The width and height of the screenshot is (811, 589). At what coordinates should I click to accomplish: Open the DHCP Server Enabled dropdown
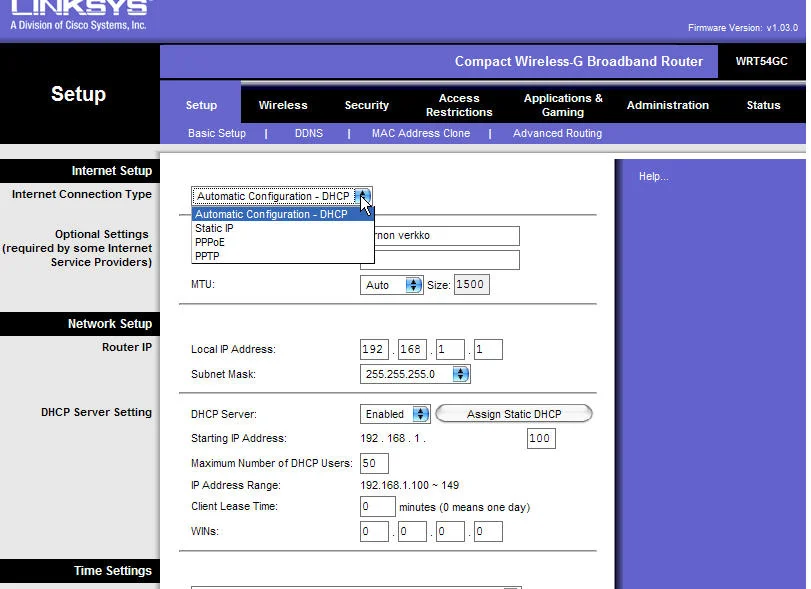tap(395, 414)
